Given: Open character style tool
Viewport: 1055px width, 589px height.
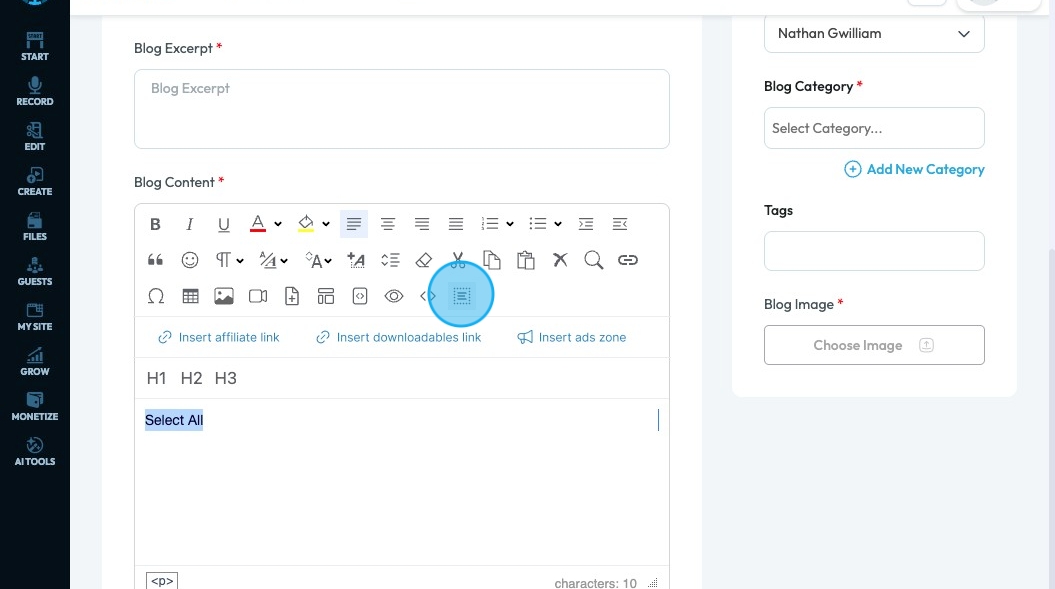Looking at the screenshot, I should (x=356, y=260).
